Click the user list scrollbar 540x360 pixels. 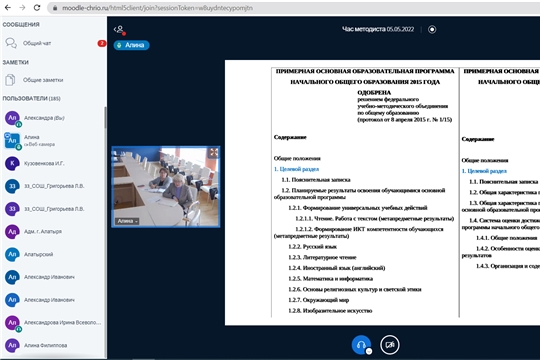pyautogui.click(x=105, y=117)
